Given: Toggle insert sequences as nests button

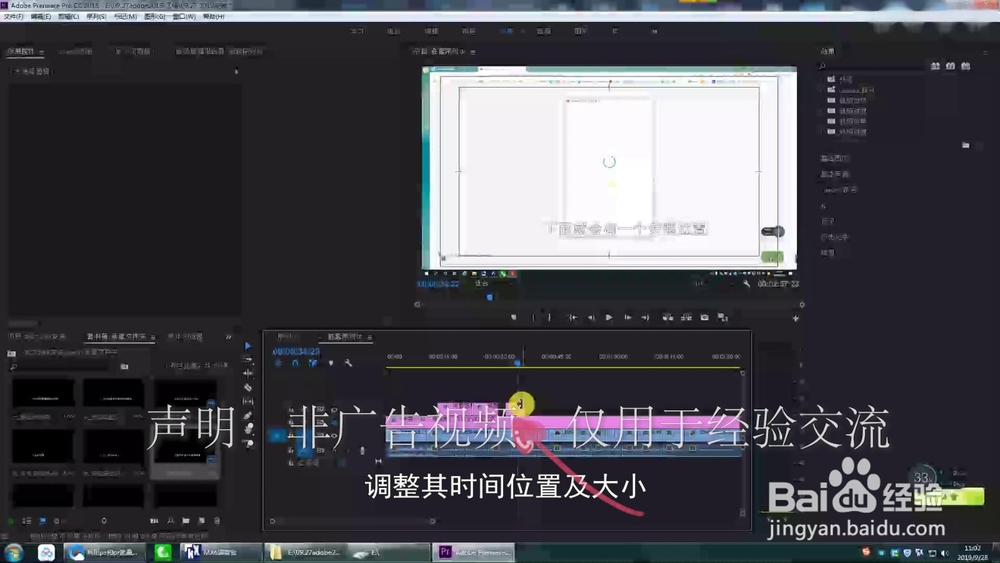Looking at the screenshot, I should 278,363.
